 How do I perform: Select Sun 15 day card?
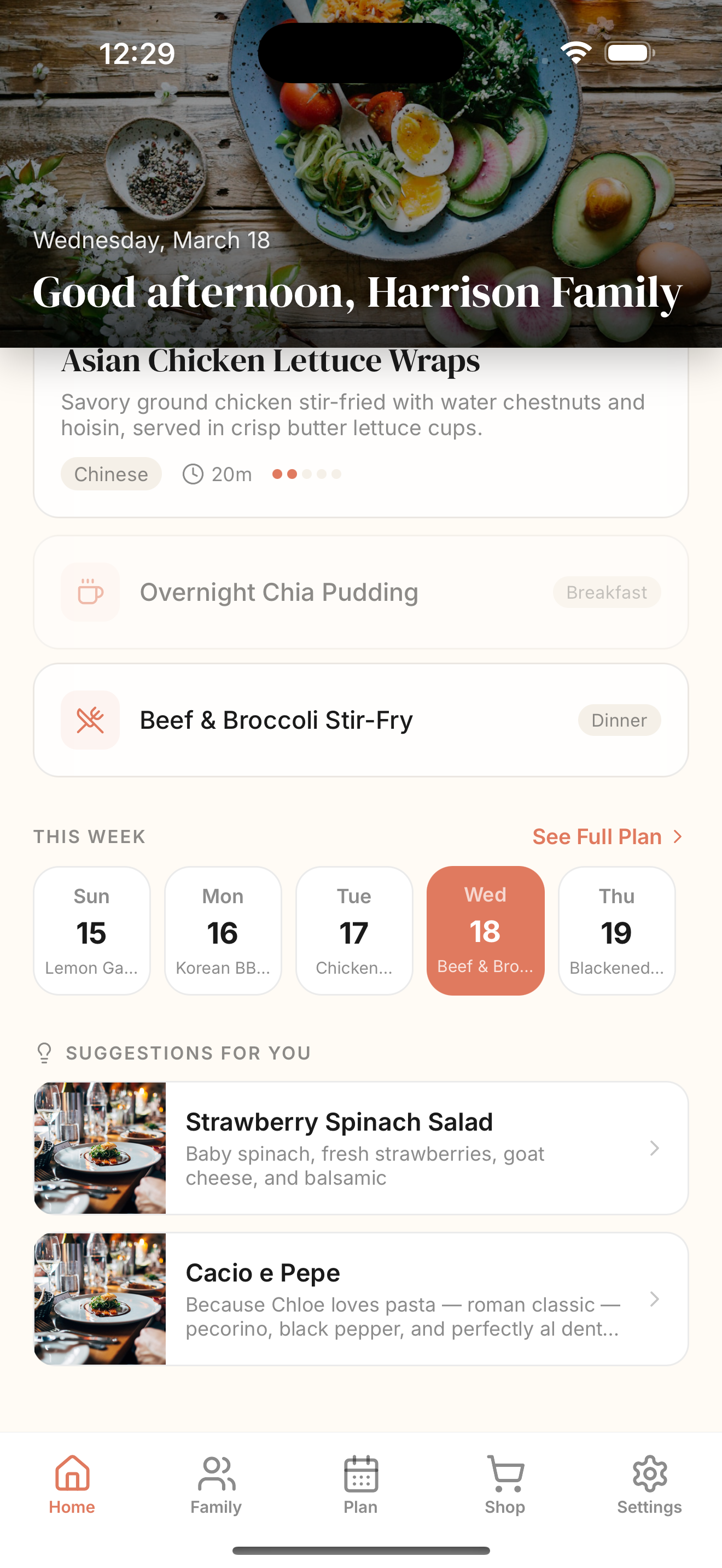point(92,931)
